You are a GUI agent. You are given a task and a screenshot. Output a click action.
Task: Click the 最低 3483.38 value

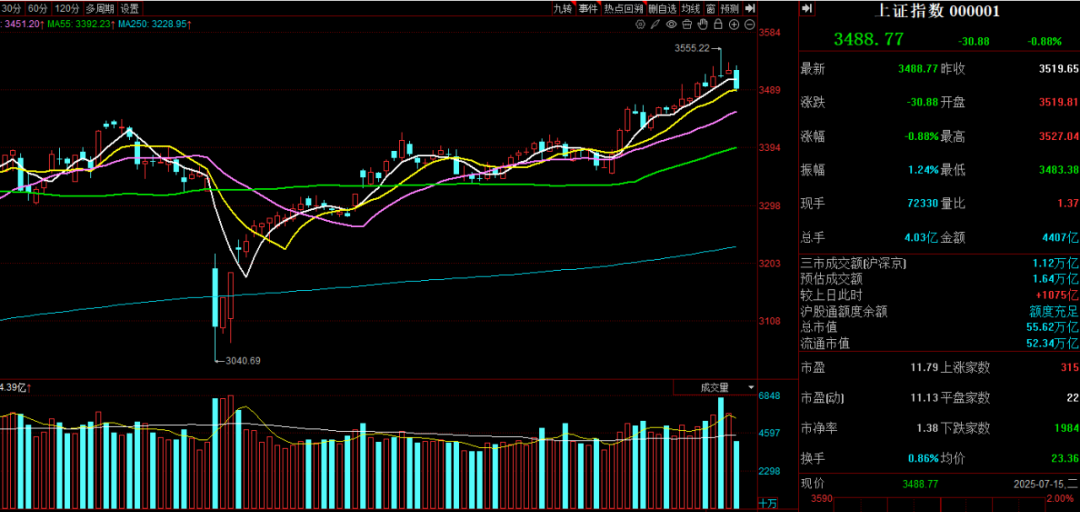(x=1059, y=170)
